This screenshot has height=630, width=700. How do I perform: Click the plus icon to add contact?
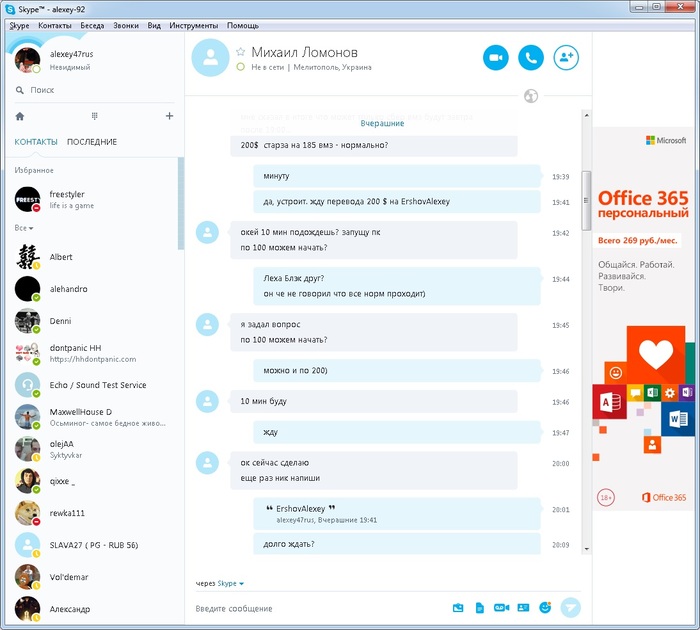pos(169,116)
